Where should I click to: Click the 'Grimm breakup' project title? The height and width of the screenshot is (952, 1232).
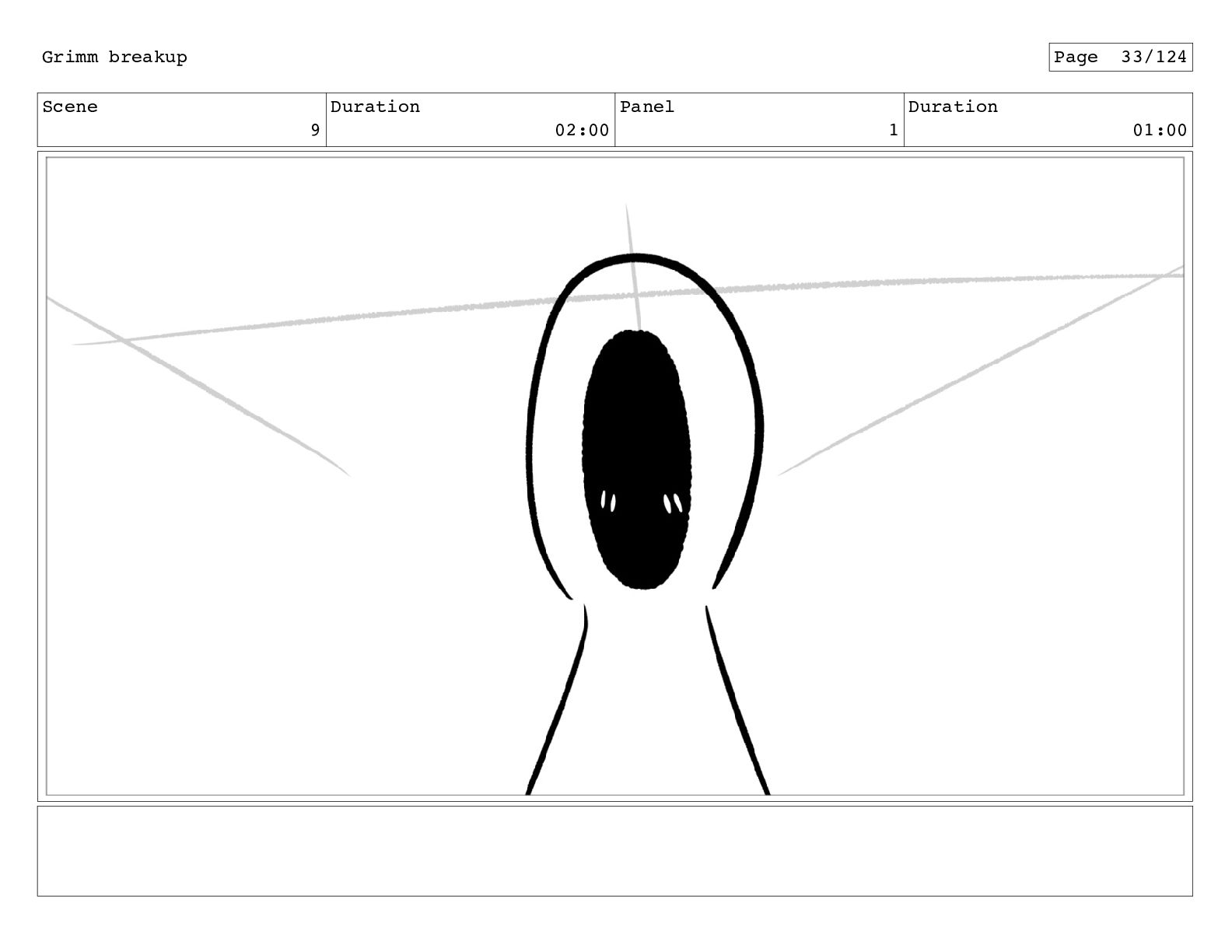pyautogui.click(x=114, y=58)
